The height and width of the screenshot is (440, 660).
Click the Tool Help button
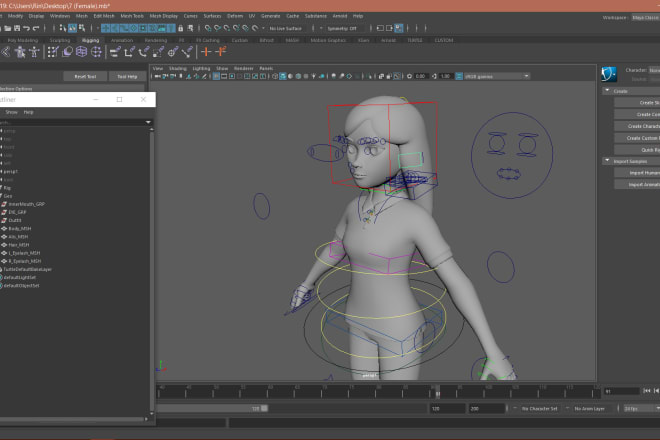click(x=128, y=76)
